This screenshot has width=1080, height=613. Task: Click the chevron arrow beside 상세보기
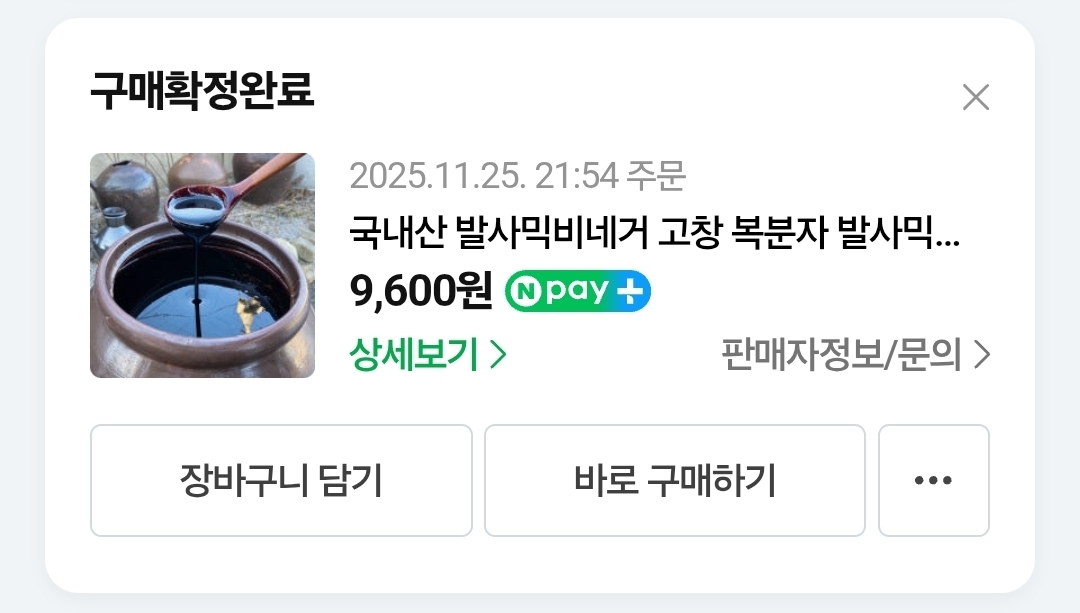coord(498,355)
